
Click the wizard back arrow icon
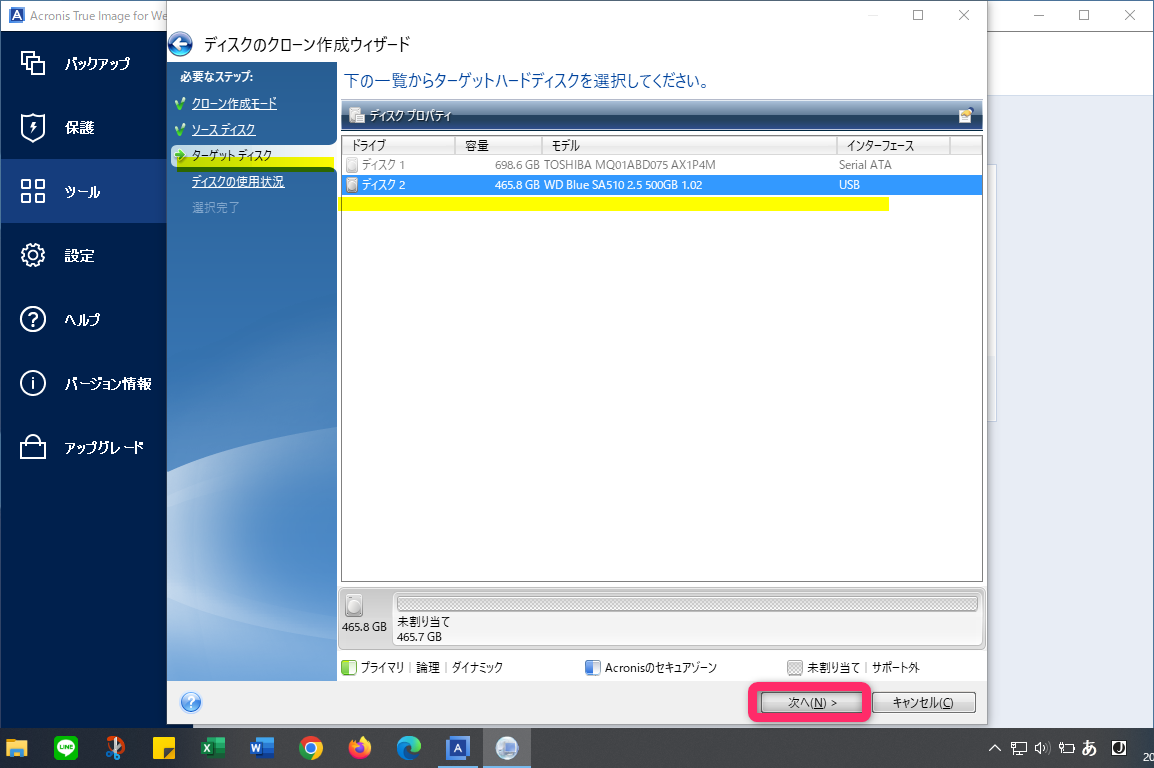180,45
